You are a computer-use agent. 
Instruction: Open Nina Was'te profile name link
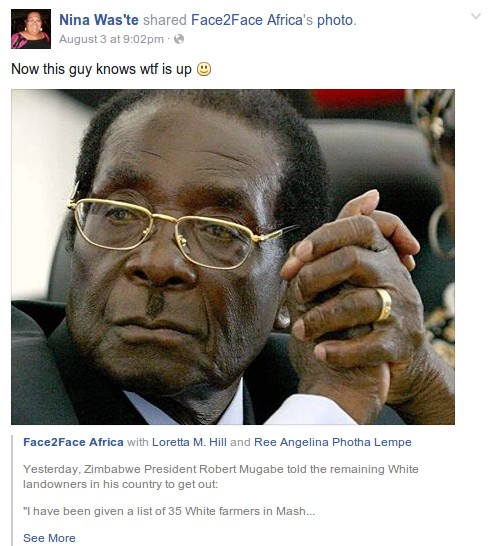[x=99, y=20]
